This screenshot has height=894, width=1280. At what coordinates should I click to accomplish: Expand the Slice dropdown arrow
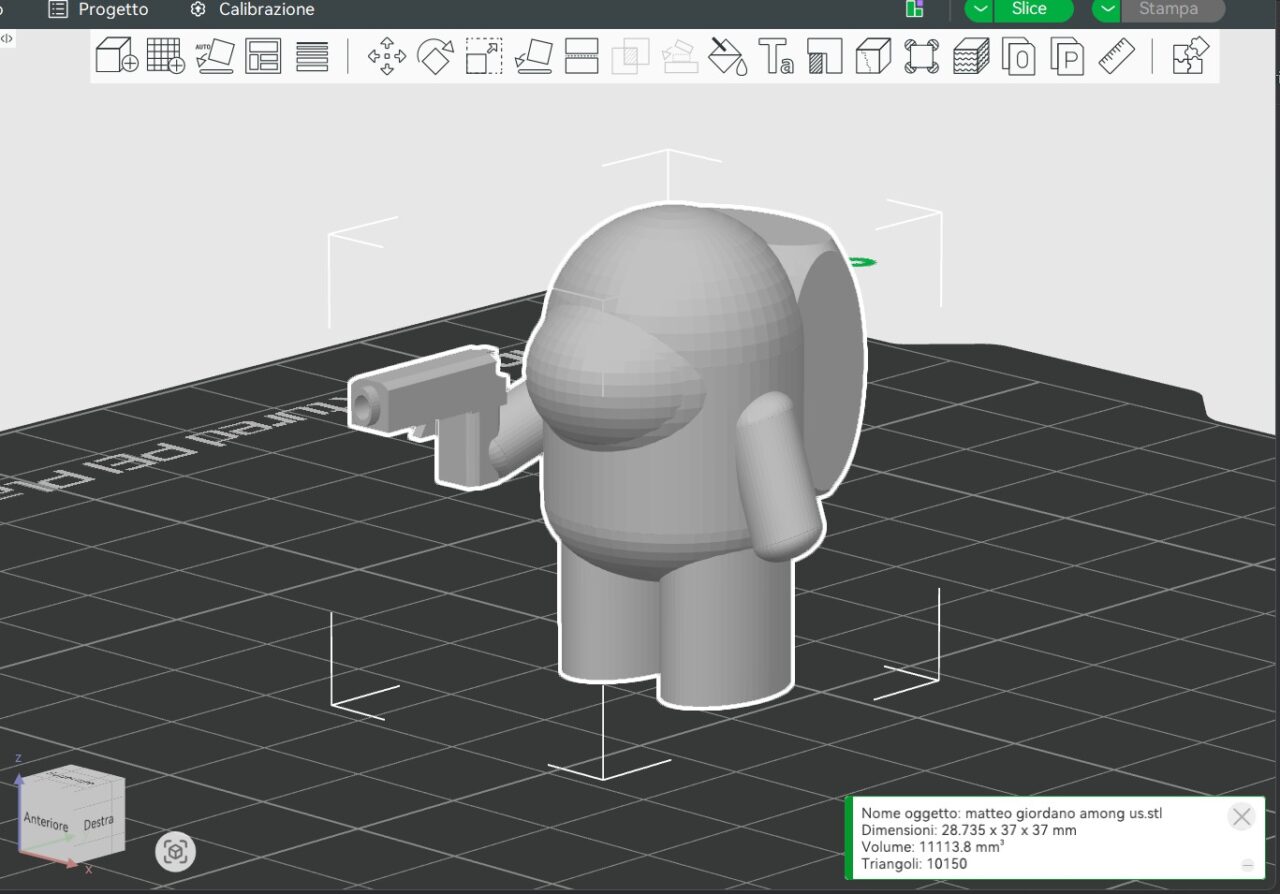[x=981, y=10]
